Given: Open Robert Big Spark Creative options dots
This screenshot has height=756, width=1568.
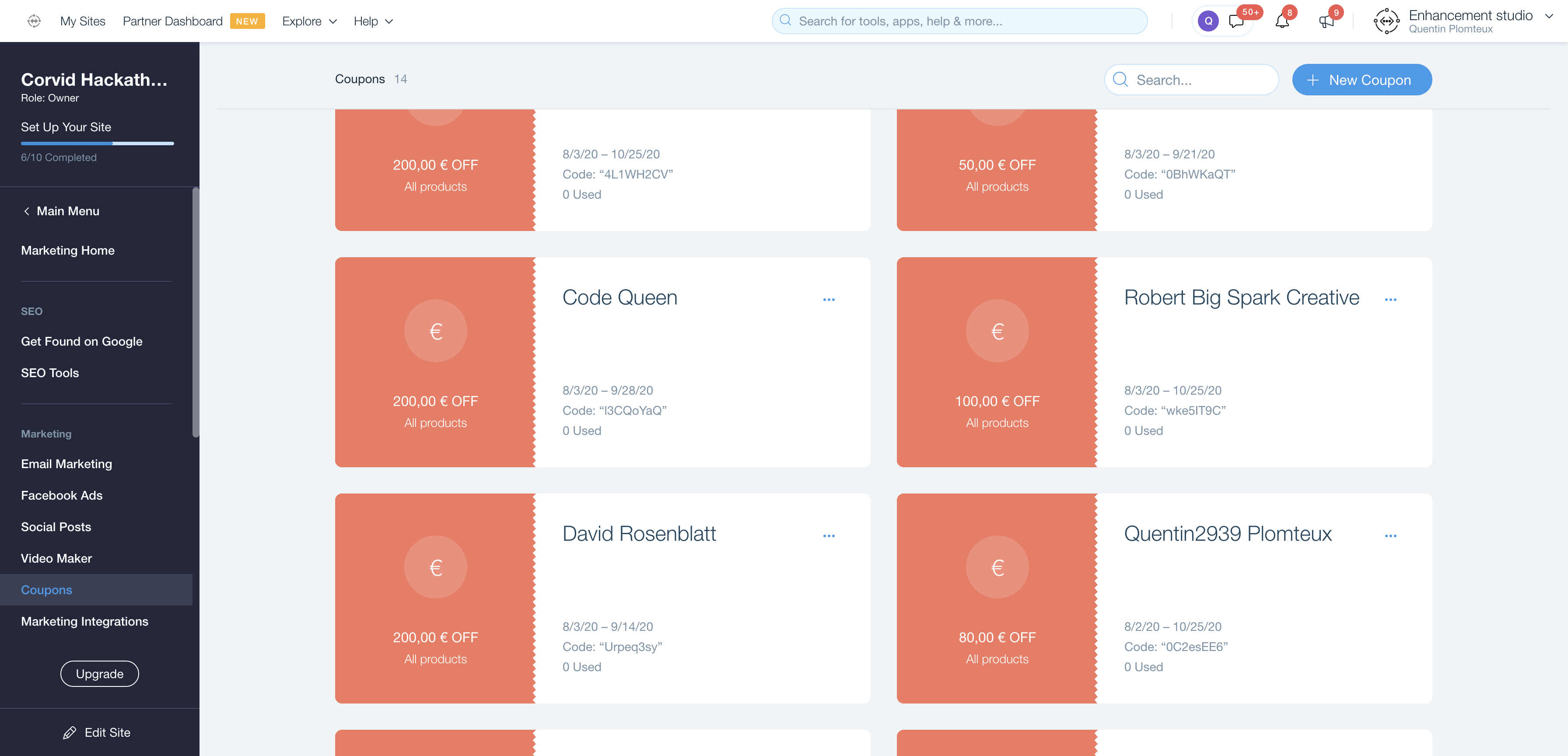Looking at the screenshot, I should [1390, 300].
